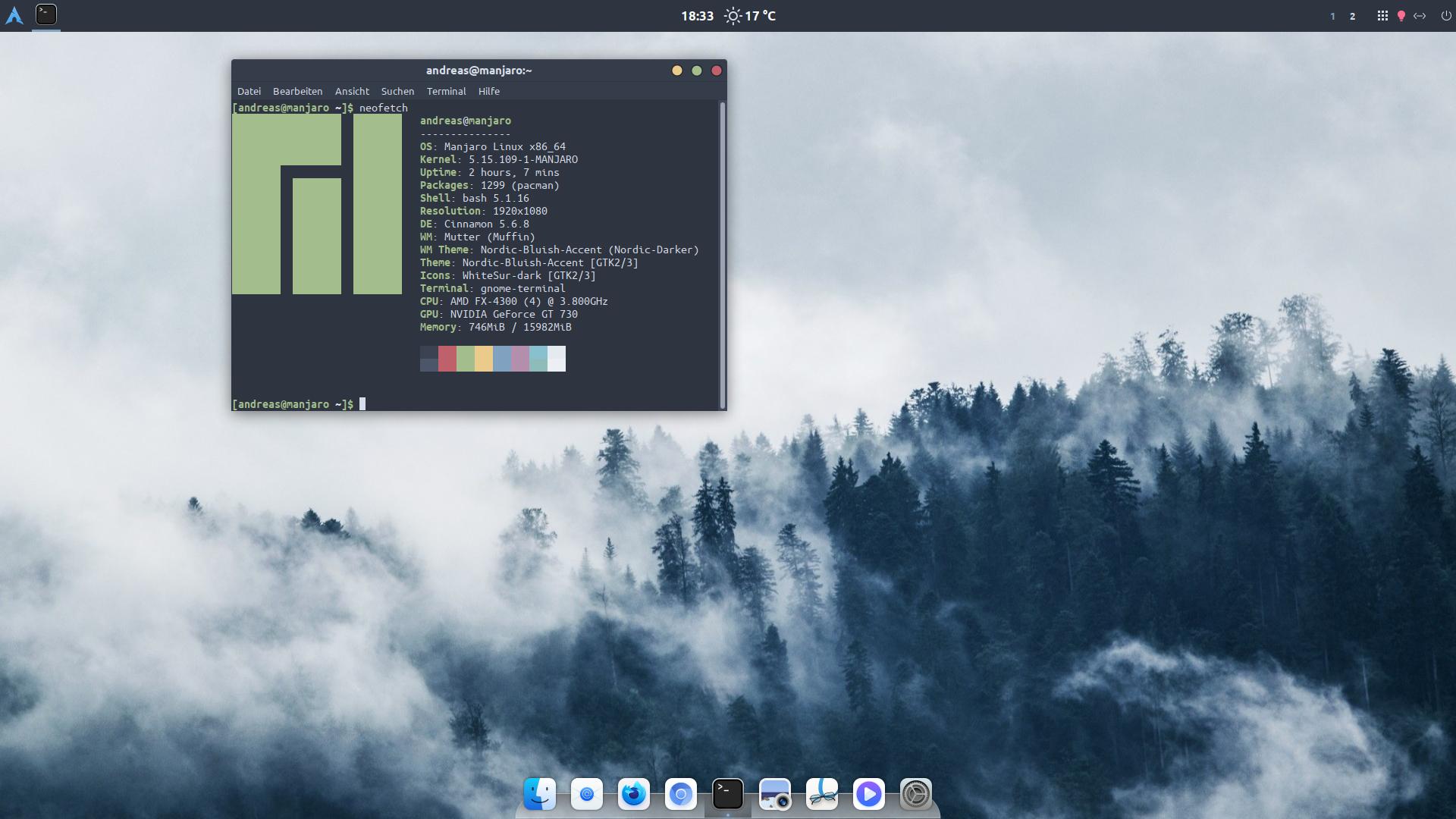Click the power button in panel

[1445, 16]
